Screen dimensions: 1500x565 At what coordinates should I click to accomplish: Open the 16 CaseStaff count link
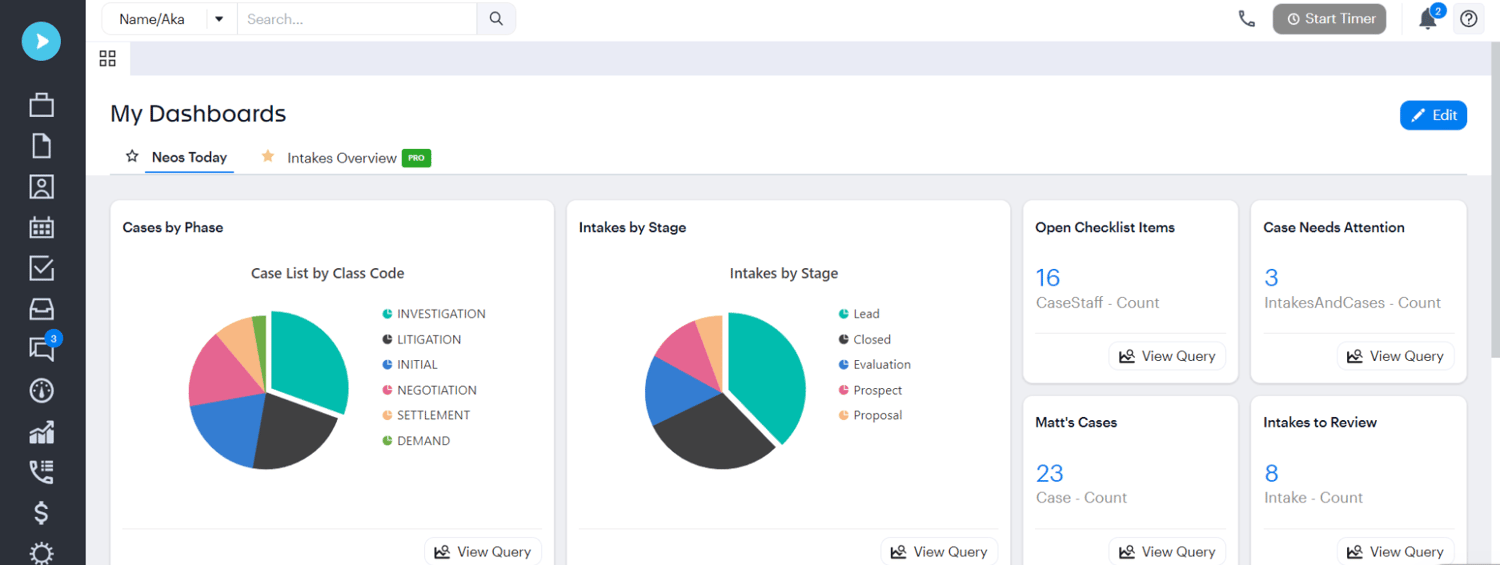[1047, 277]
